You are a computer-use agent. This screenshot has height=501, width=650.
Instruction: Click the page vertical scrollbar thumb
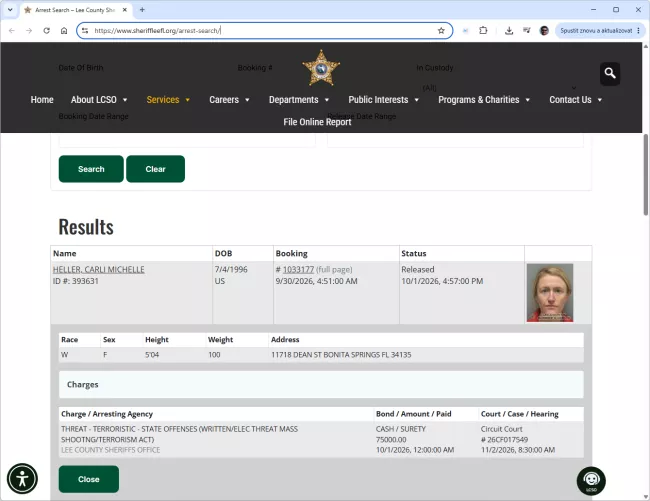coord(645,174)
